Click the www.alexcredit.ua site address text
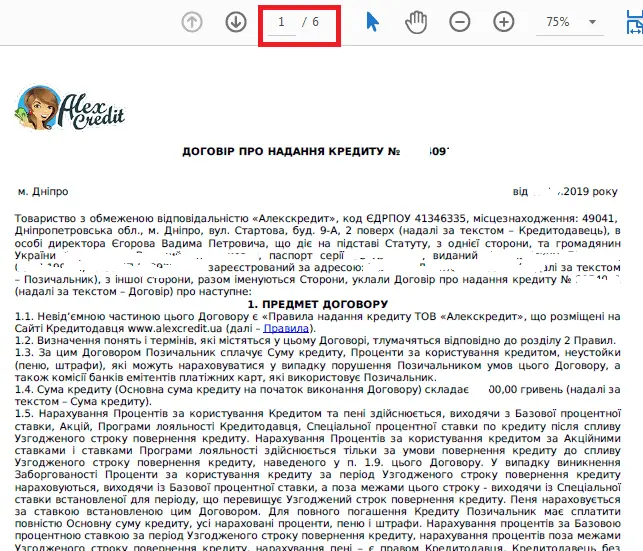This screenshot has width=643, height=551. 175,328
